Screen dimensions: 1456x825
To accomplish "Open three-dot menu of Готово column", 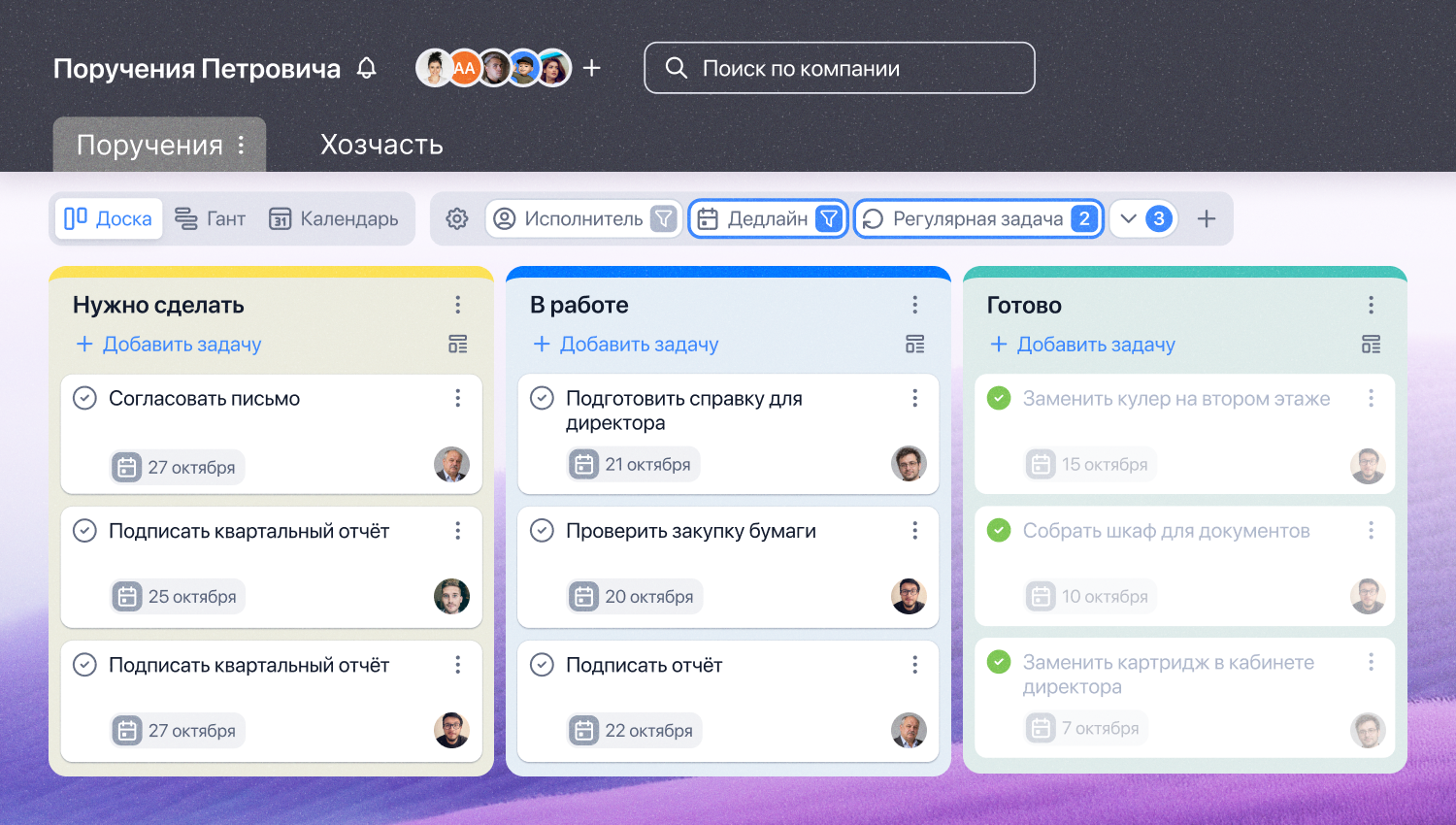I will tap(1372, 305).
